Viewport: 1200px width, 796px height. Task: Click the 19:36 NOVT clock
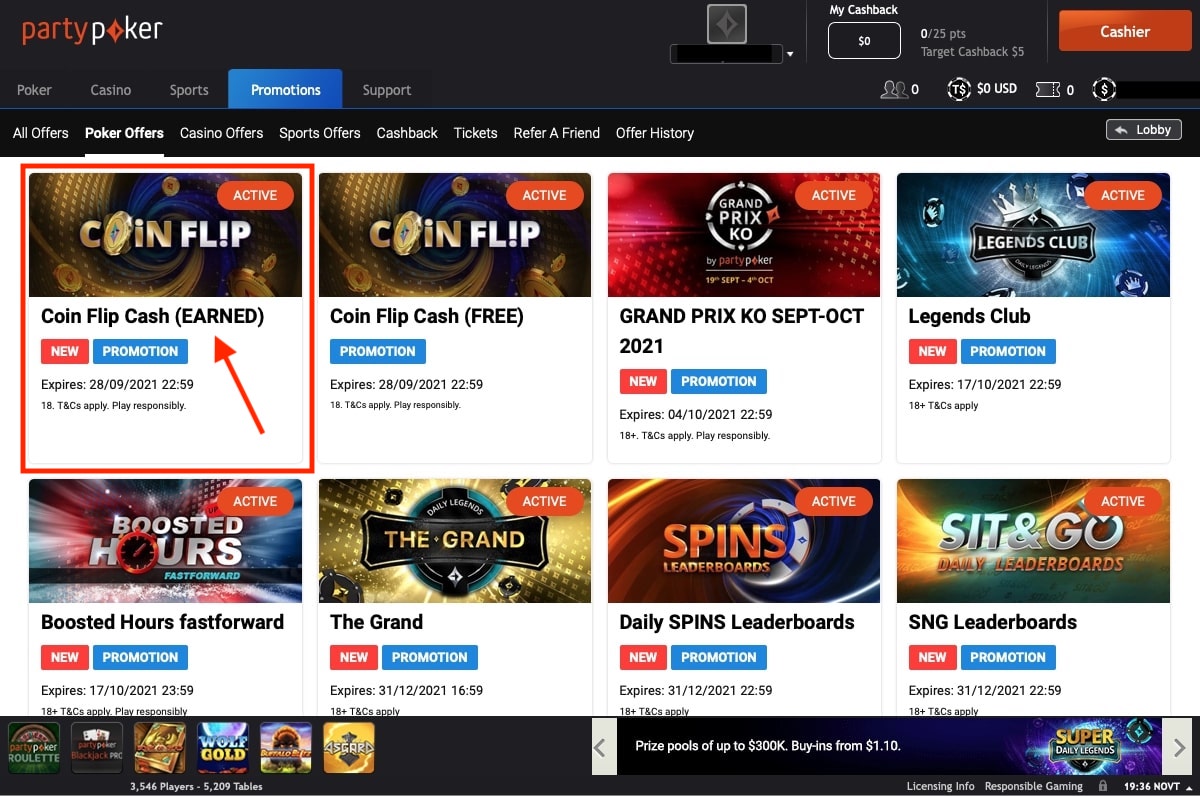tap(1153, 786)
